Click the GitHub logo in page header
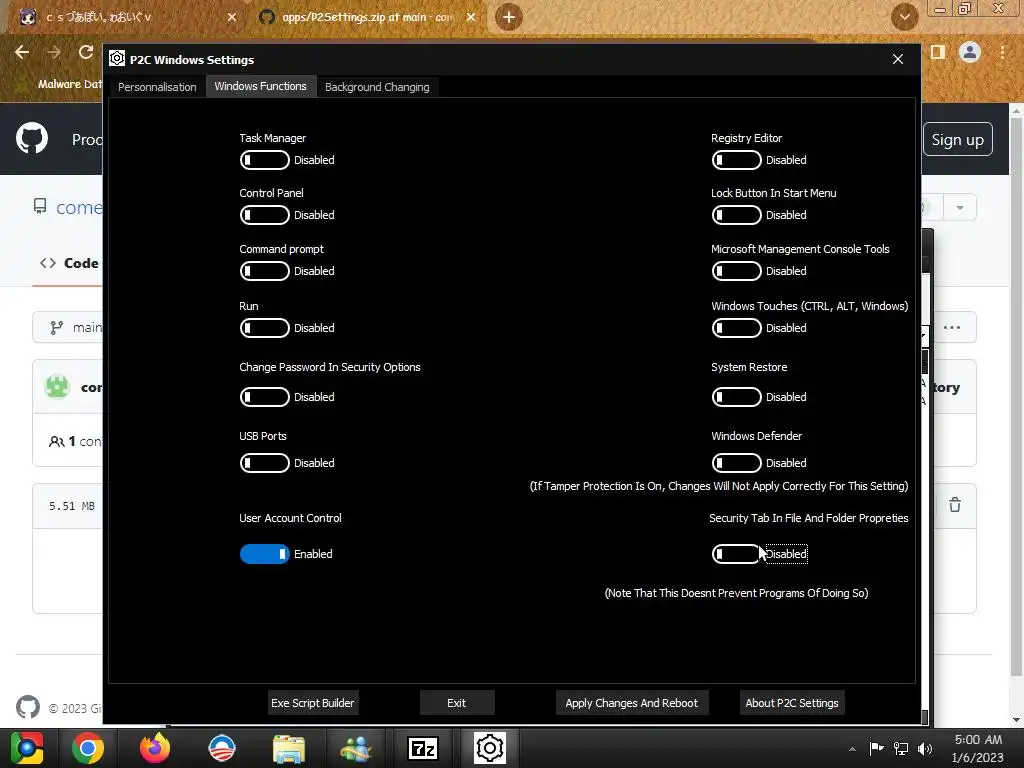Image resolution: width=1024 pixels, height=768 pixels. click(x=32, y=138)
